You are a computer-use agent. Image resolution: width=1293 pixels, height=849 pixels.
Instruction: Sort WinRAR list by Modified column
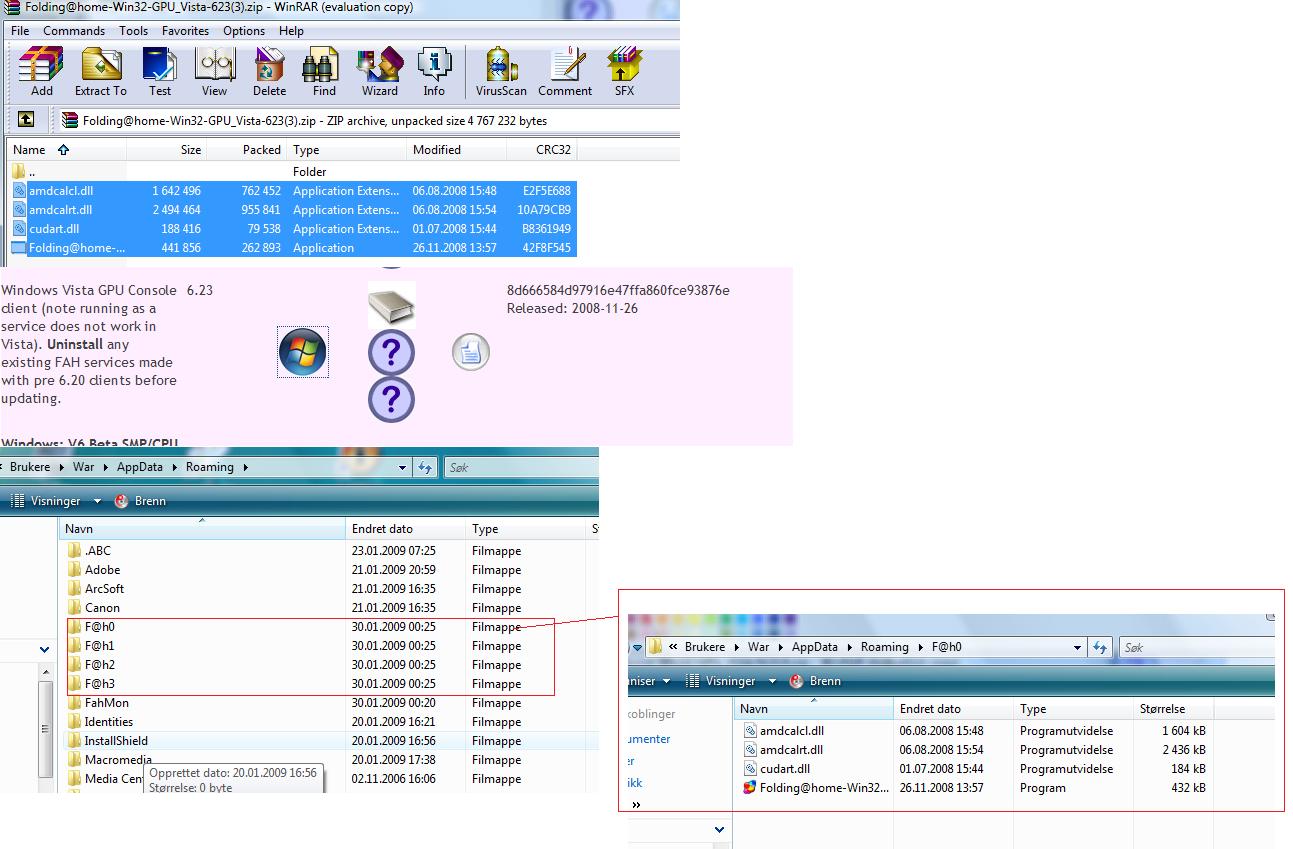(x=457, y=150)
